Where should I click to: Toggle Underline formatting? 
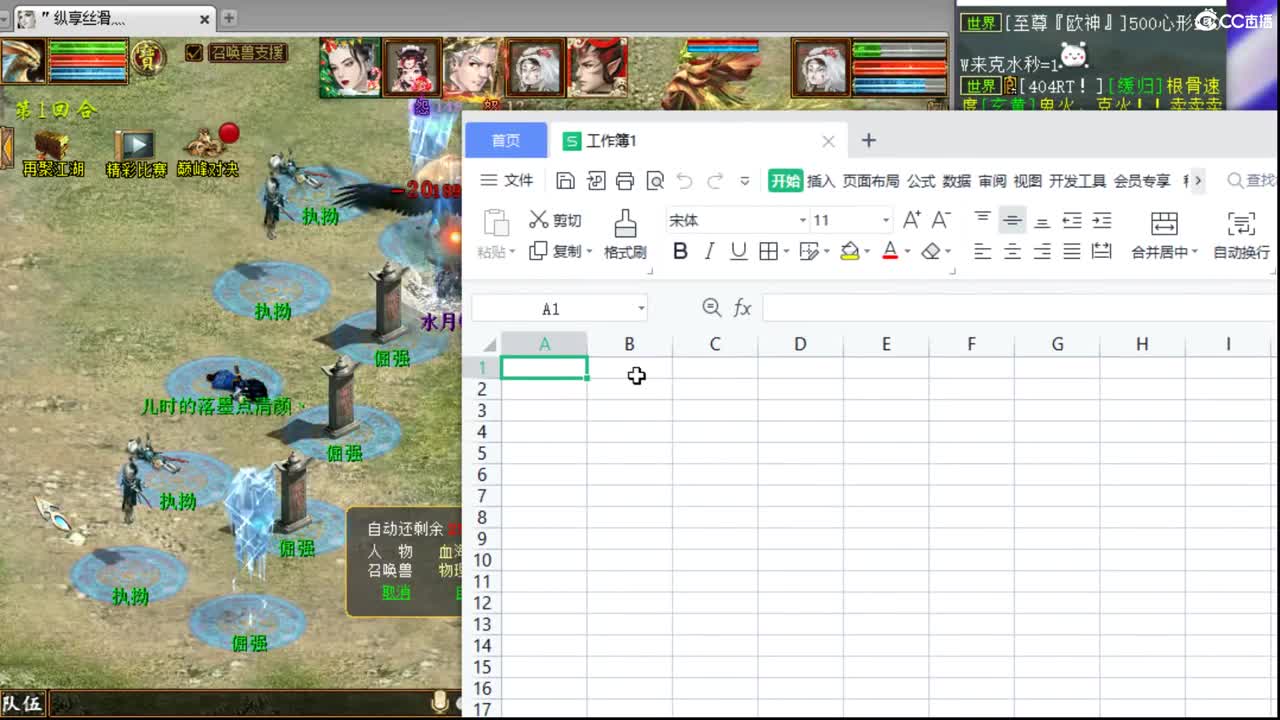point(739,252)
